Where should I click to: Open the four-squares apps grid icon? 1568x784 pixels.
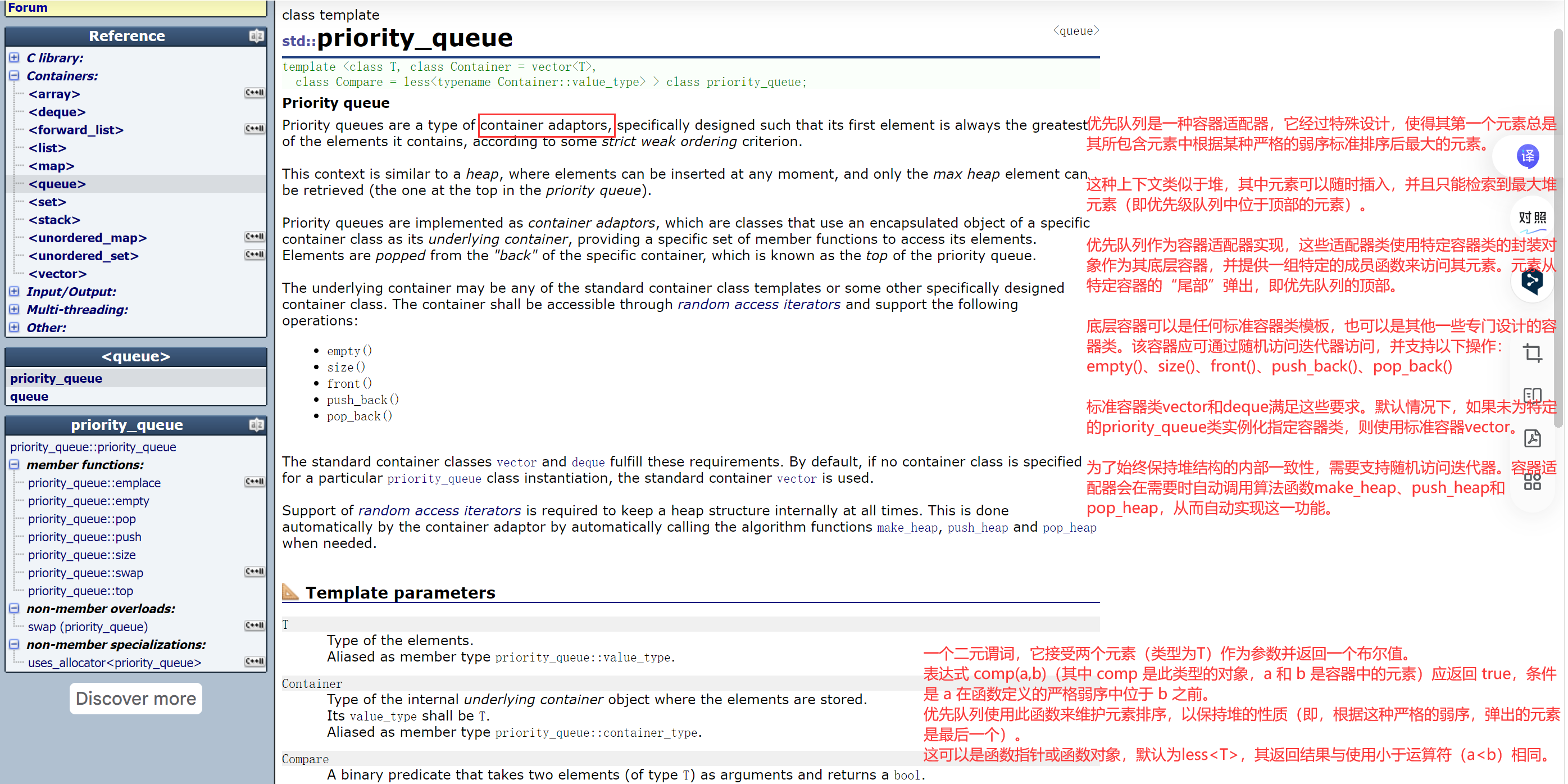1532,482
